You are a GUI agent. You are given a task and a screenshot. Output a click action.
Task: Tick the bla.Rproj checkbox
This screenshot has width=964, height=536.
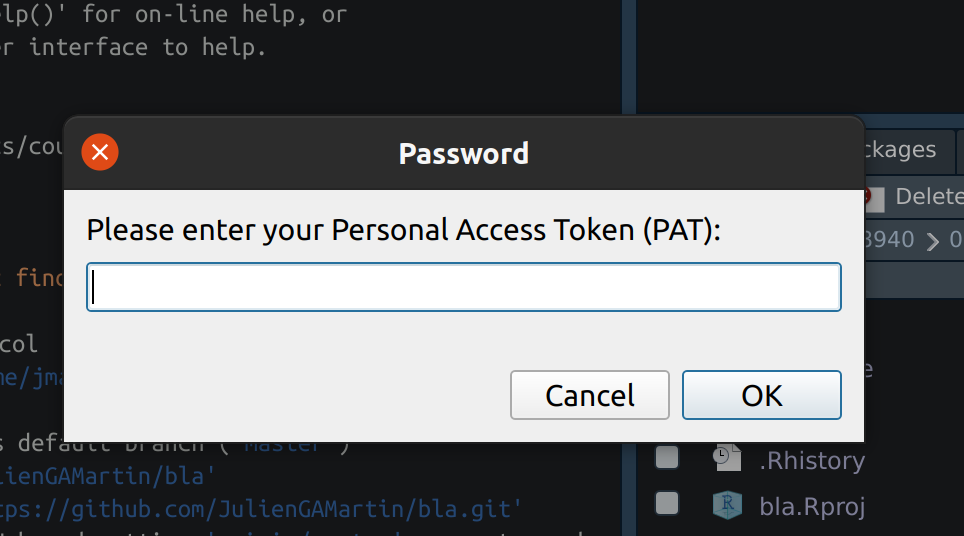click(x=667, y=503)
